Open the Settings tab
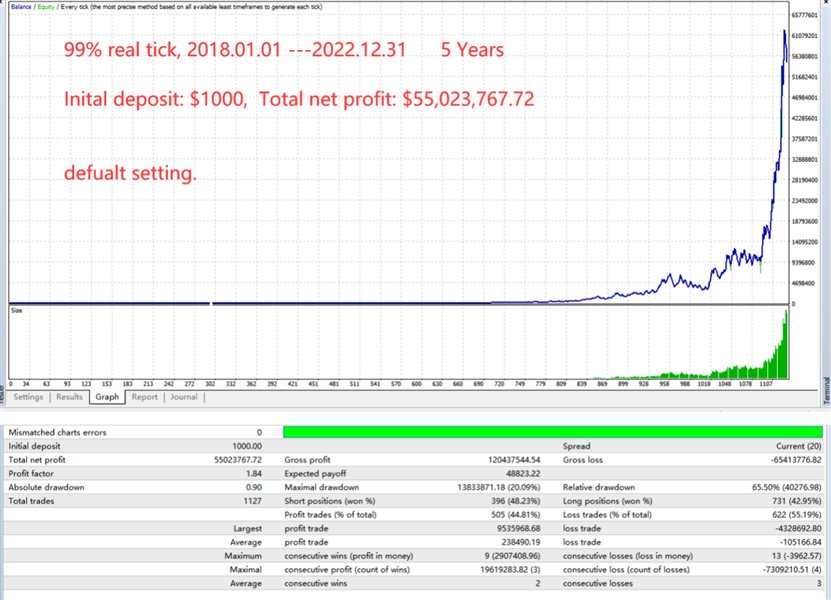Image resolution: width=831 pixels, height=600 pixels. point(28,397)
